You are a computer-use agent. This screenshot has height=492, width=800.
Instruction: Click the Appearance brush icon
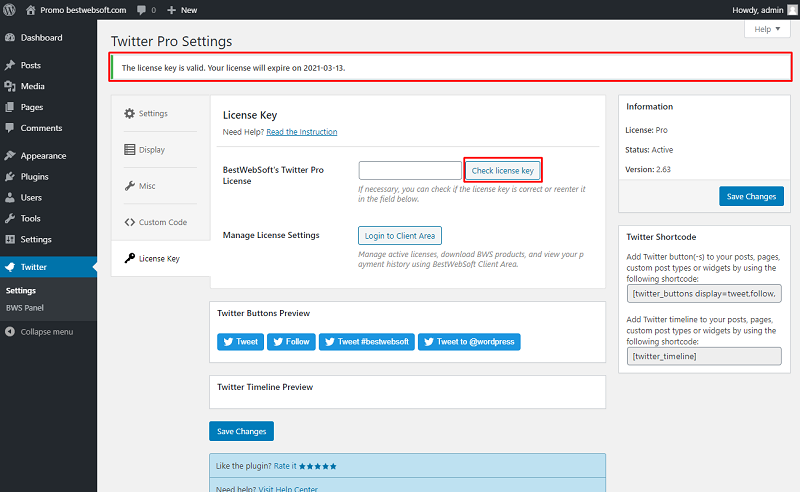(10, 156)
